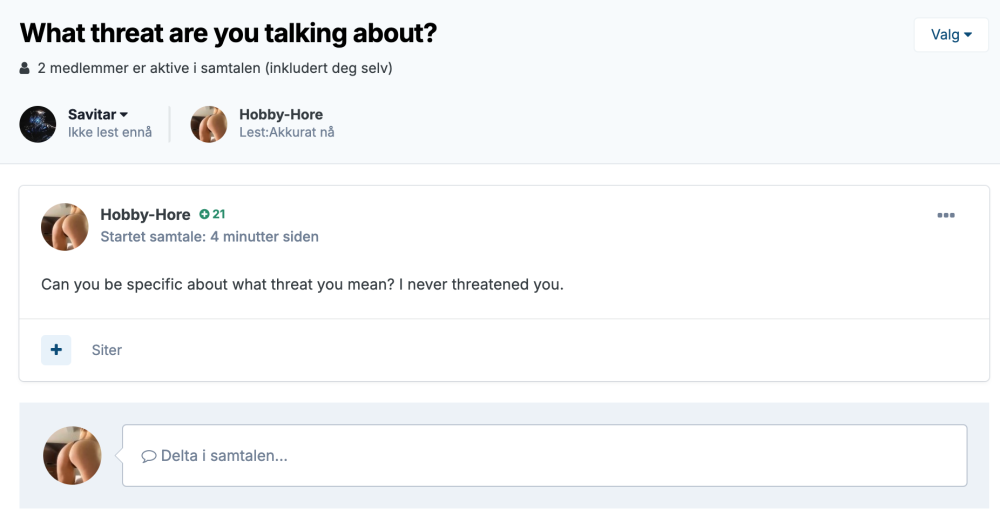
Task: Click the post author's avatar
Action: pyautogui.click(x=65, y=227)
